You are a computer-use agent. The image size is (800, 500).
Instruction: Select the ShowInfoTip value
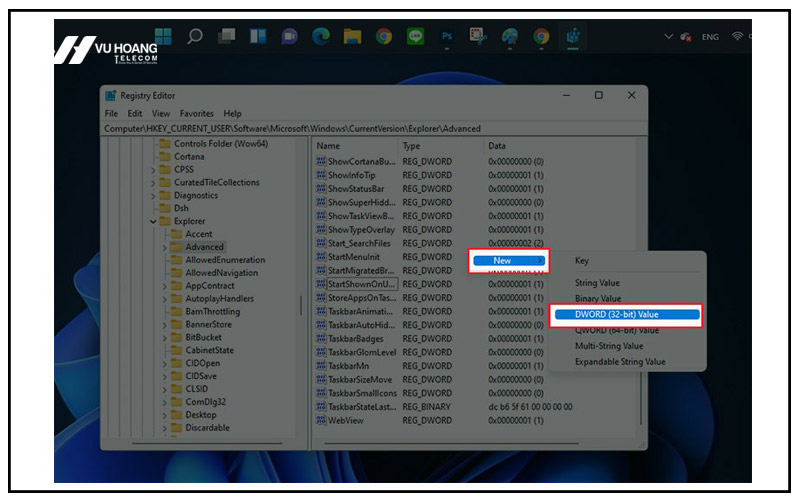point(352,175)
